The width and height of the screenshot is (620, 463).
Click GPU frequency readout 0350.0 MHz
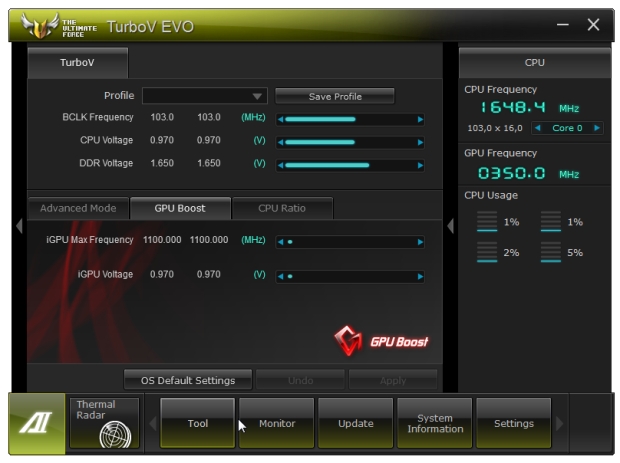point(529,174)
